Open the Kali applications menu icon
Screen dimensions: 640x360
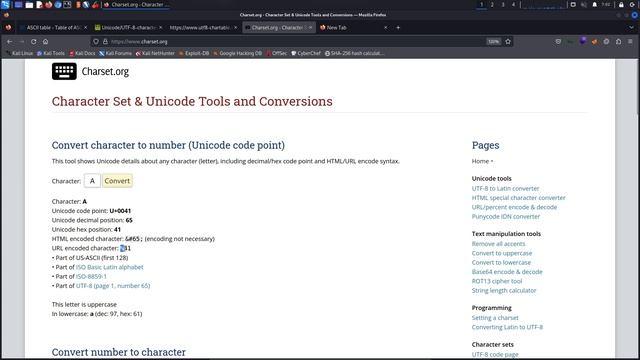(x=5, y=5)
